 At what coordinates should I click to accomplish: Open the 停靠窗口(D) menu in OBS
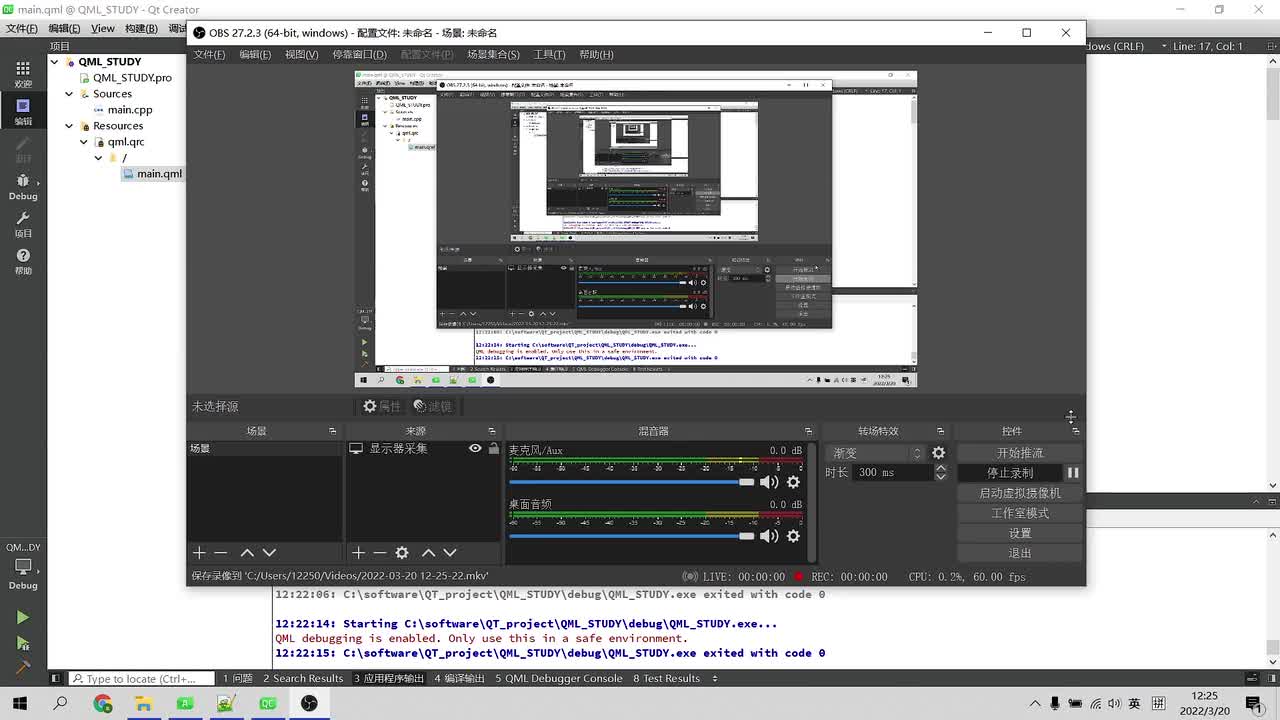(x=359, y=54)
